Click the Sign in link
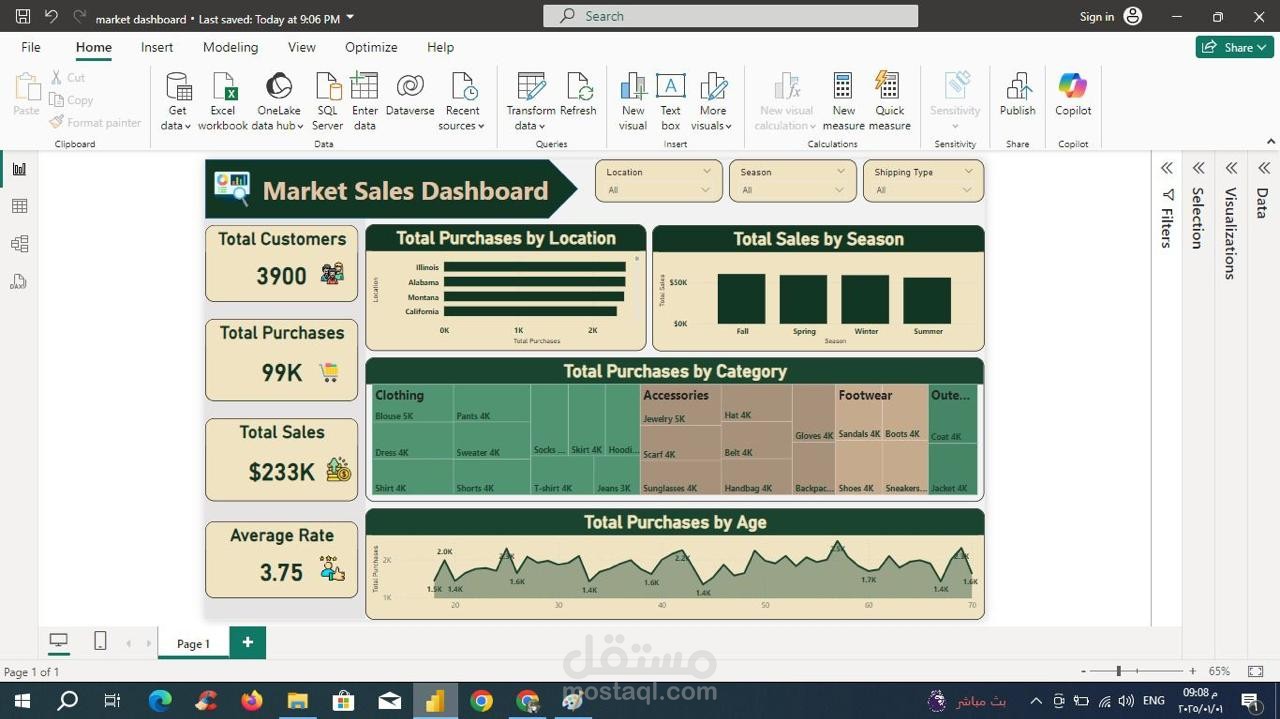This screenshot has height=719, width=1280. point(1100,15)
